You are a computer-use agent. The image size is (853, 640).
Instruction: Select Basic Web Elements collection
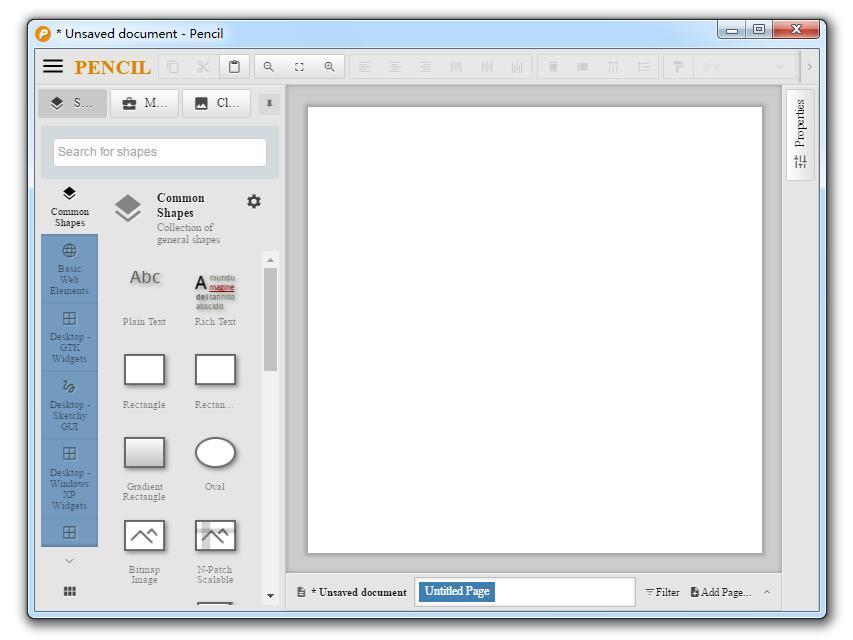tap(70, 269)
